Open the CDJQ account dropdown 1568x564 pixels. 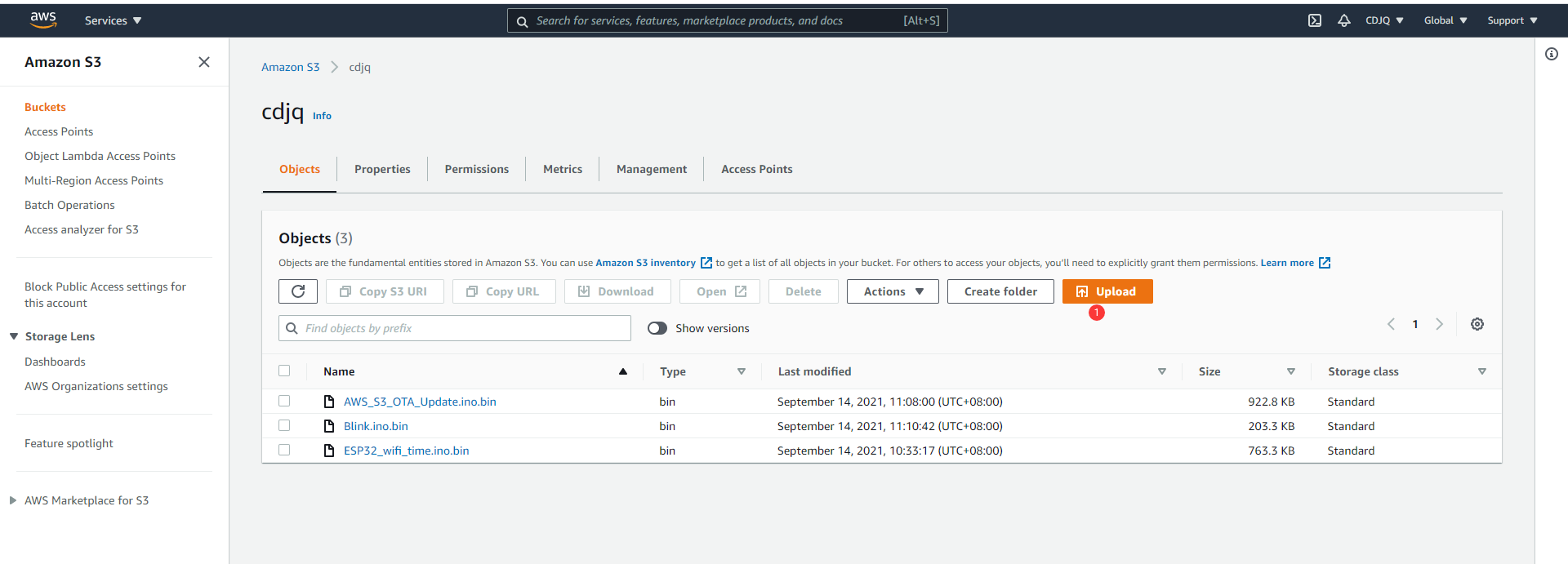tap(1384, 20)
